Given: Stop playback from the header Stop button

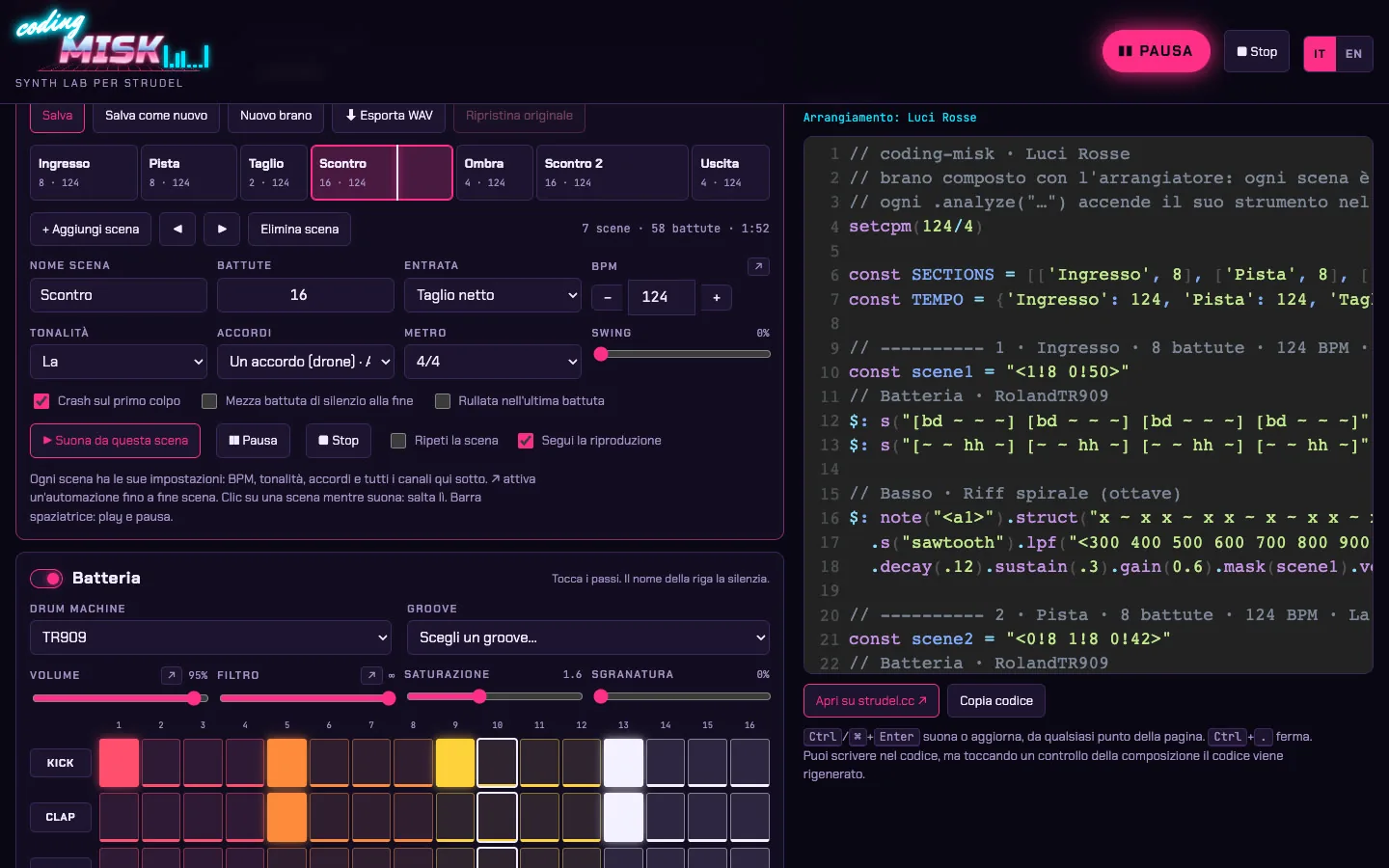Looking at the screenshot, I should [1257, 52].
